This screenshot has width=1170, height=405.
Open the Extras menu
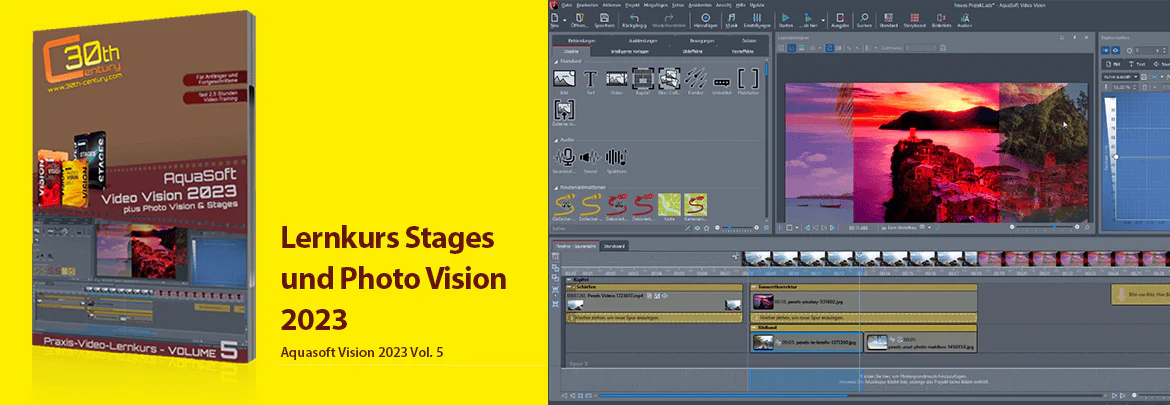point(677,4)
